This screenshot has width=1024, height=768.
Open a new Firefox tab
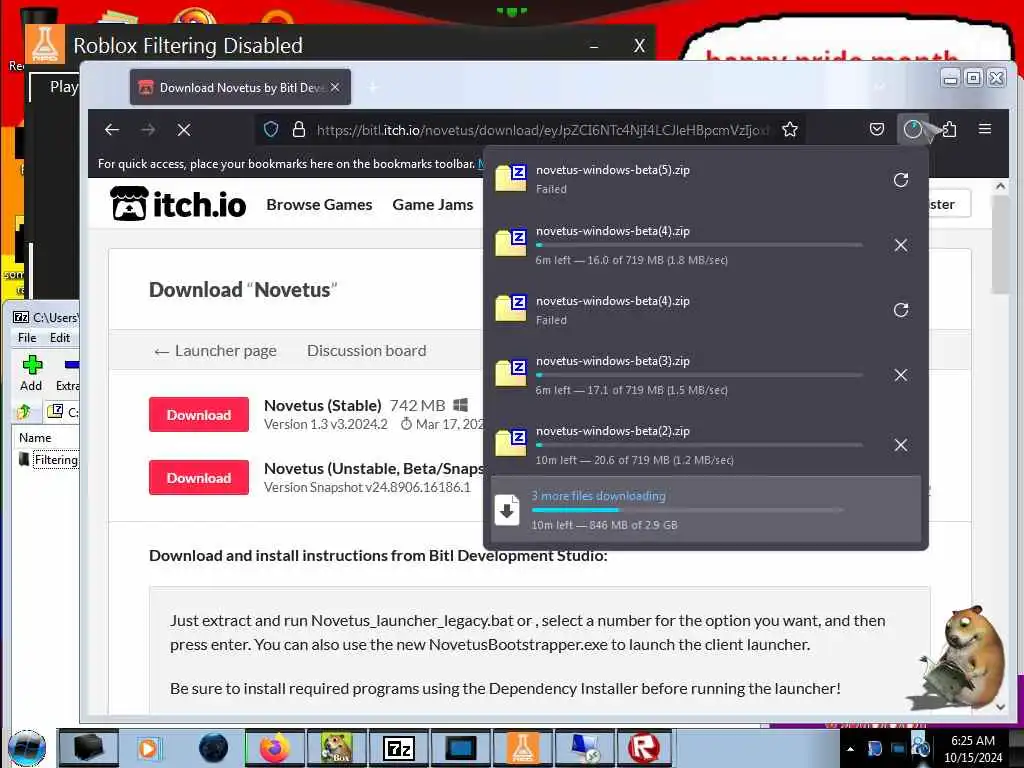pos(373,88)
